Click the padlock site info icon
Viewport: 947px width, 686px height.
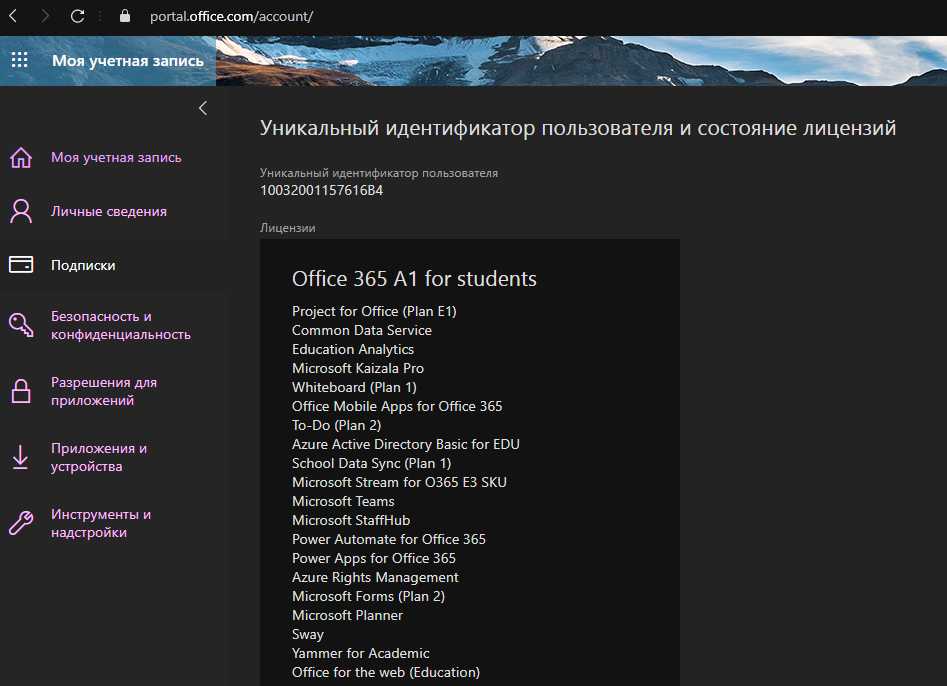(125, 16)
